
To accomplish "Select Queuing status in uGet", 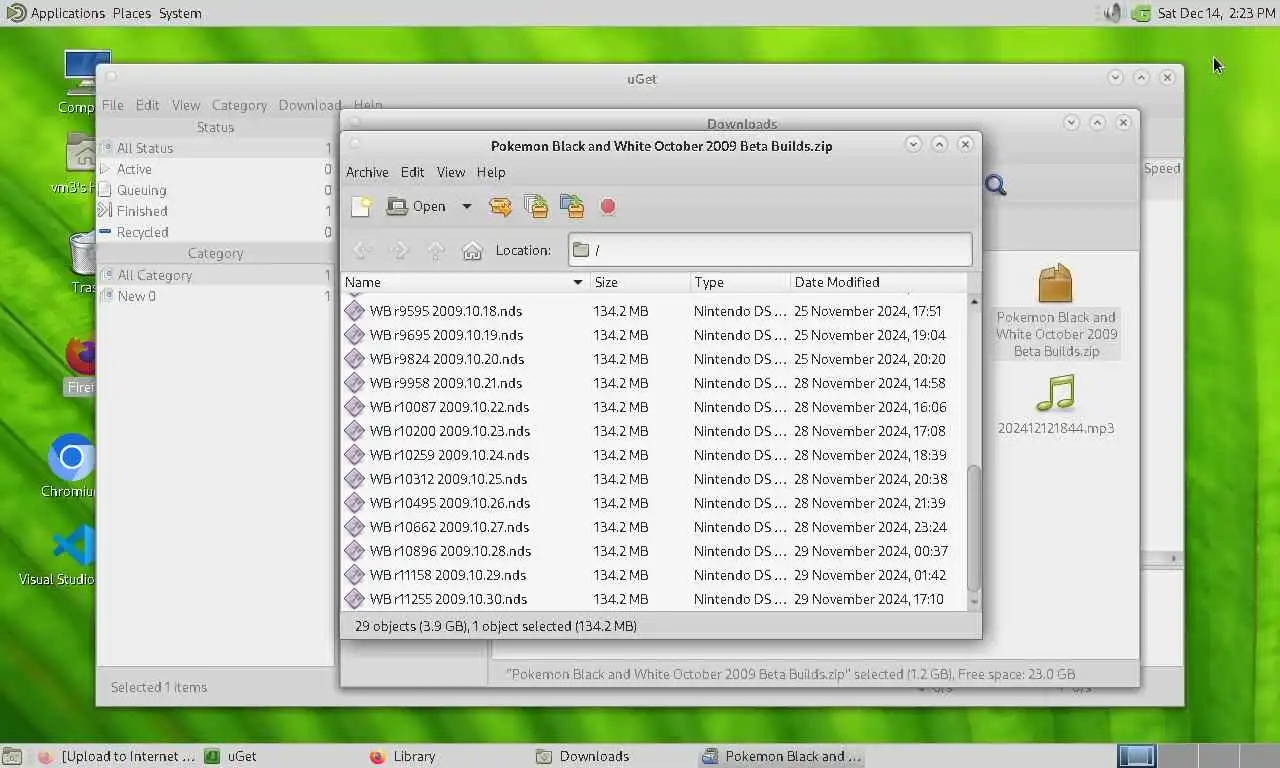I will click(215, 190).
